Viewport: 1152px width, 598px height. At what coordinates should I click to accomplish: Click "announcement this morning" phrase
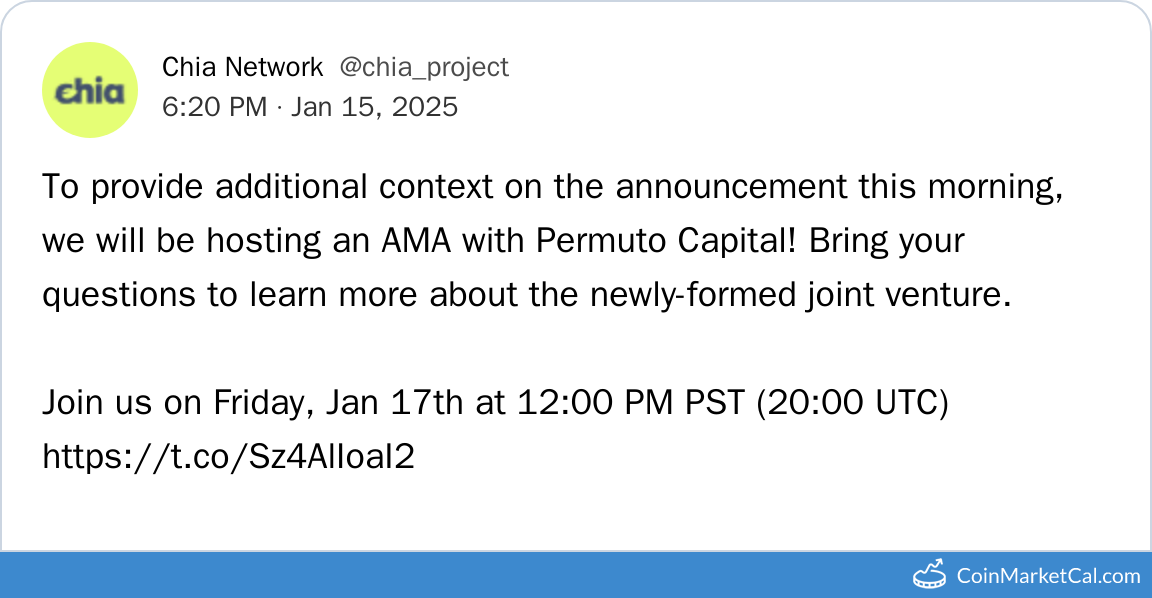pos(839,187)
